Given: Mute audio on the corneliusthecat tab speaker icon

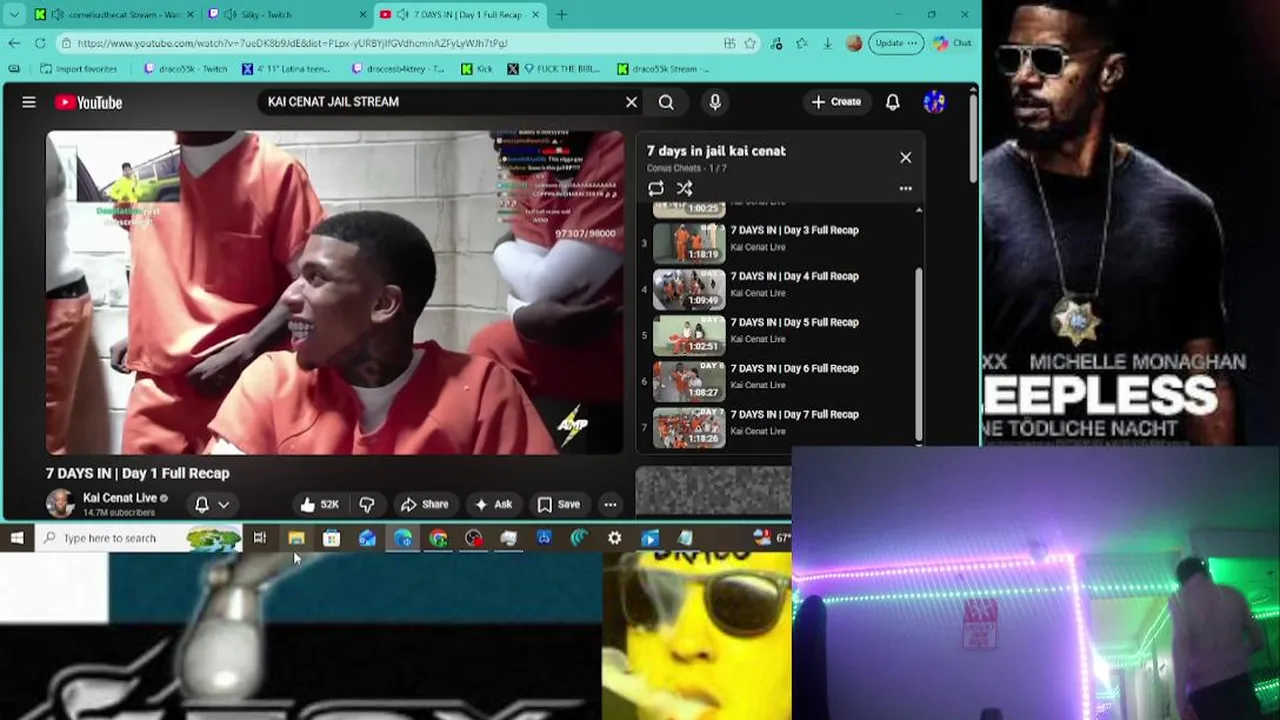Looking at the screenshot, I should pyautogui.click(x=58, y=14).
